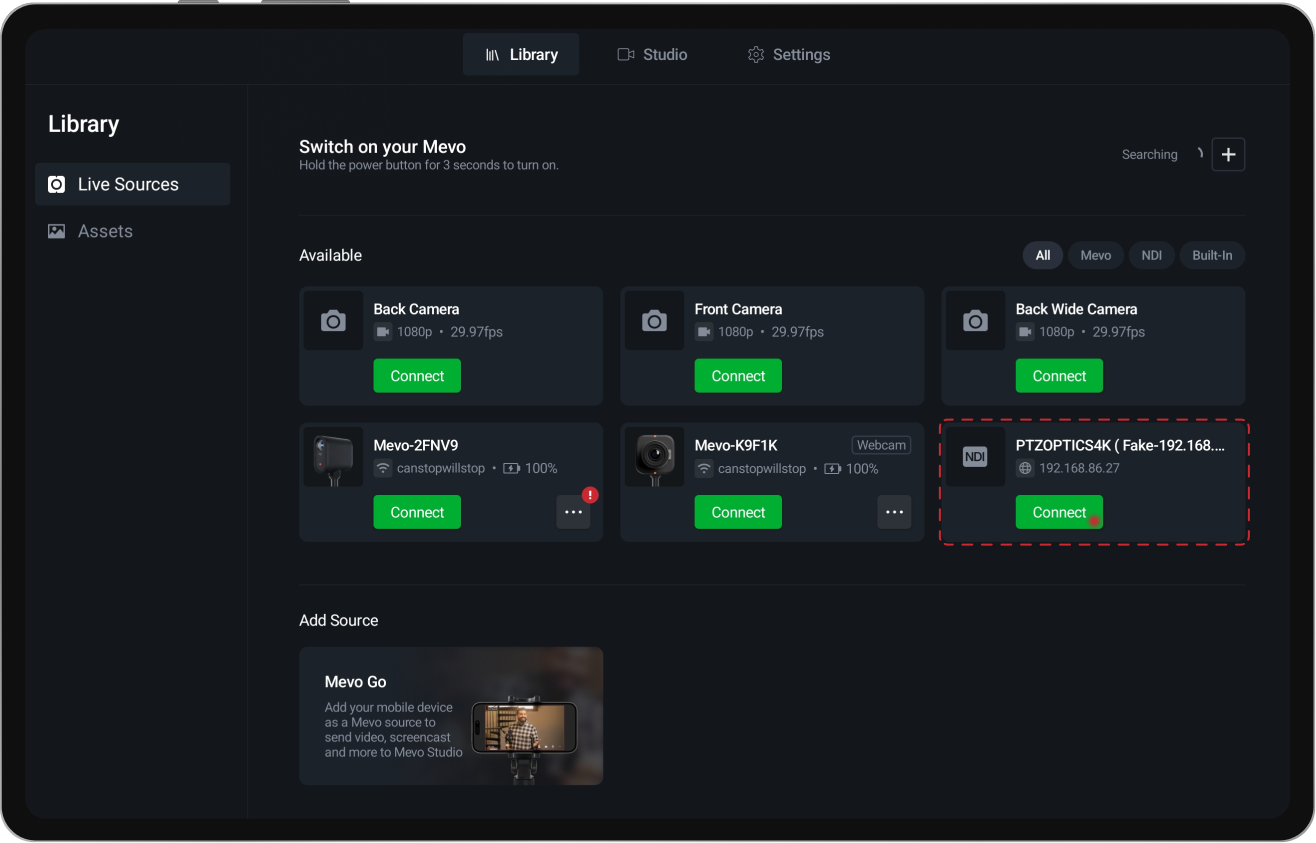
Task: Show only Built-In sources
Action: click(x=1212, y=255)
